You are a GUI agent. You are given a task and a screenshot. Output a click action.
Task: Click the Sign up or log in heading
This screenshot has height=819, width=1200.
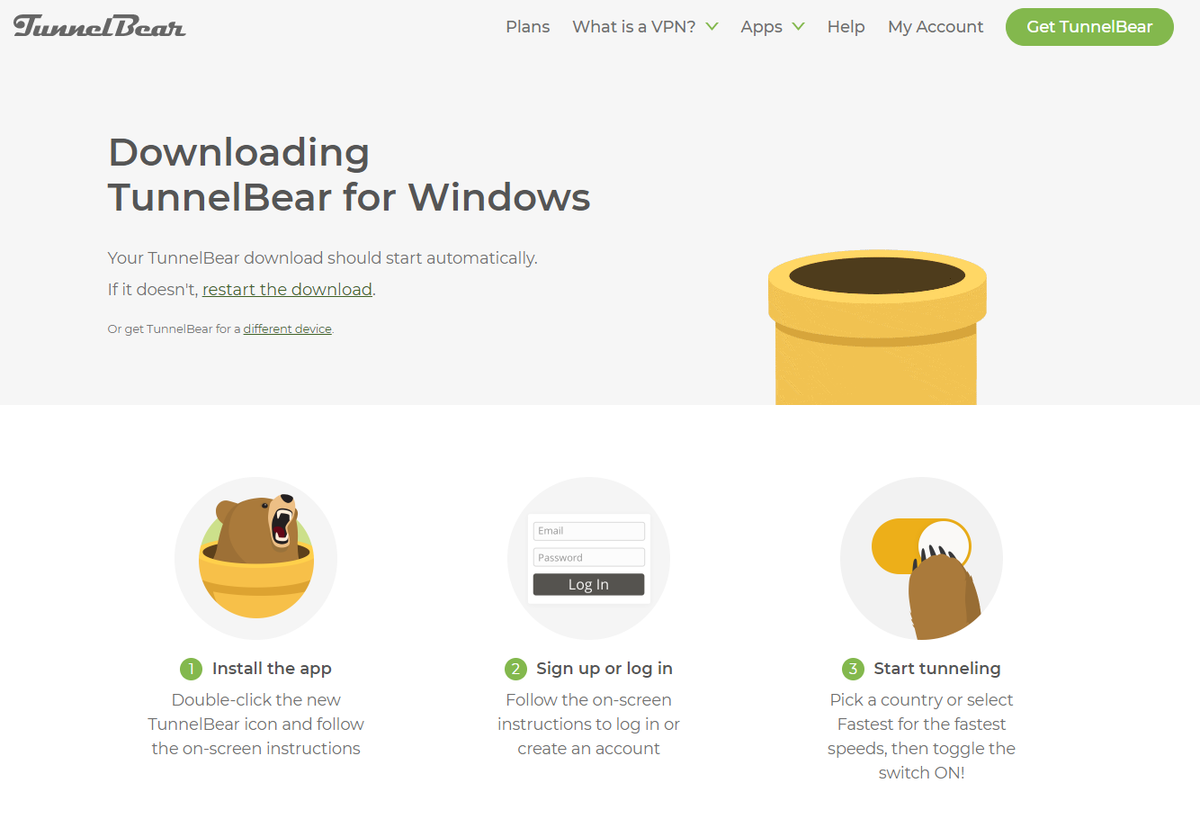click(604, 668)
